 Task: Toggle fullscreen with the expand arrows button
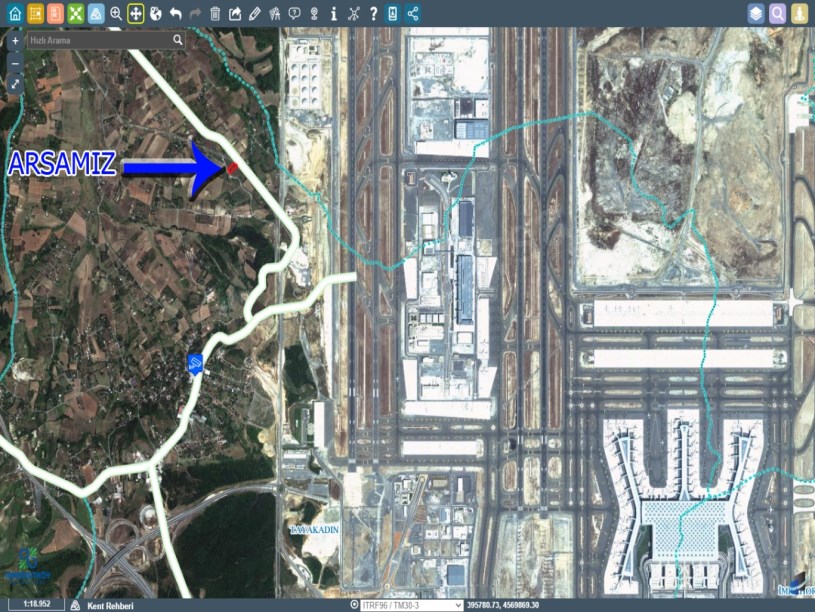(15, 85)
